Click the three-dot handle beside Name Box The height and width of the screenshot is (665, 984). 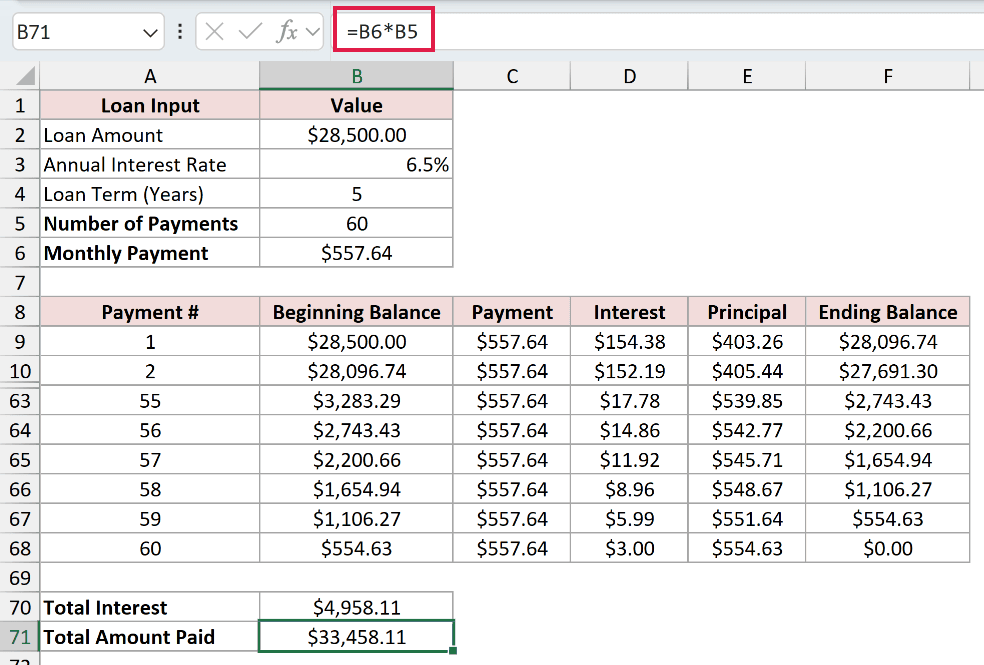point(180,31)
